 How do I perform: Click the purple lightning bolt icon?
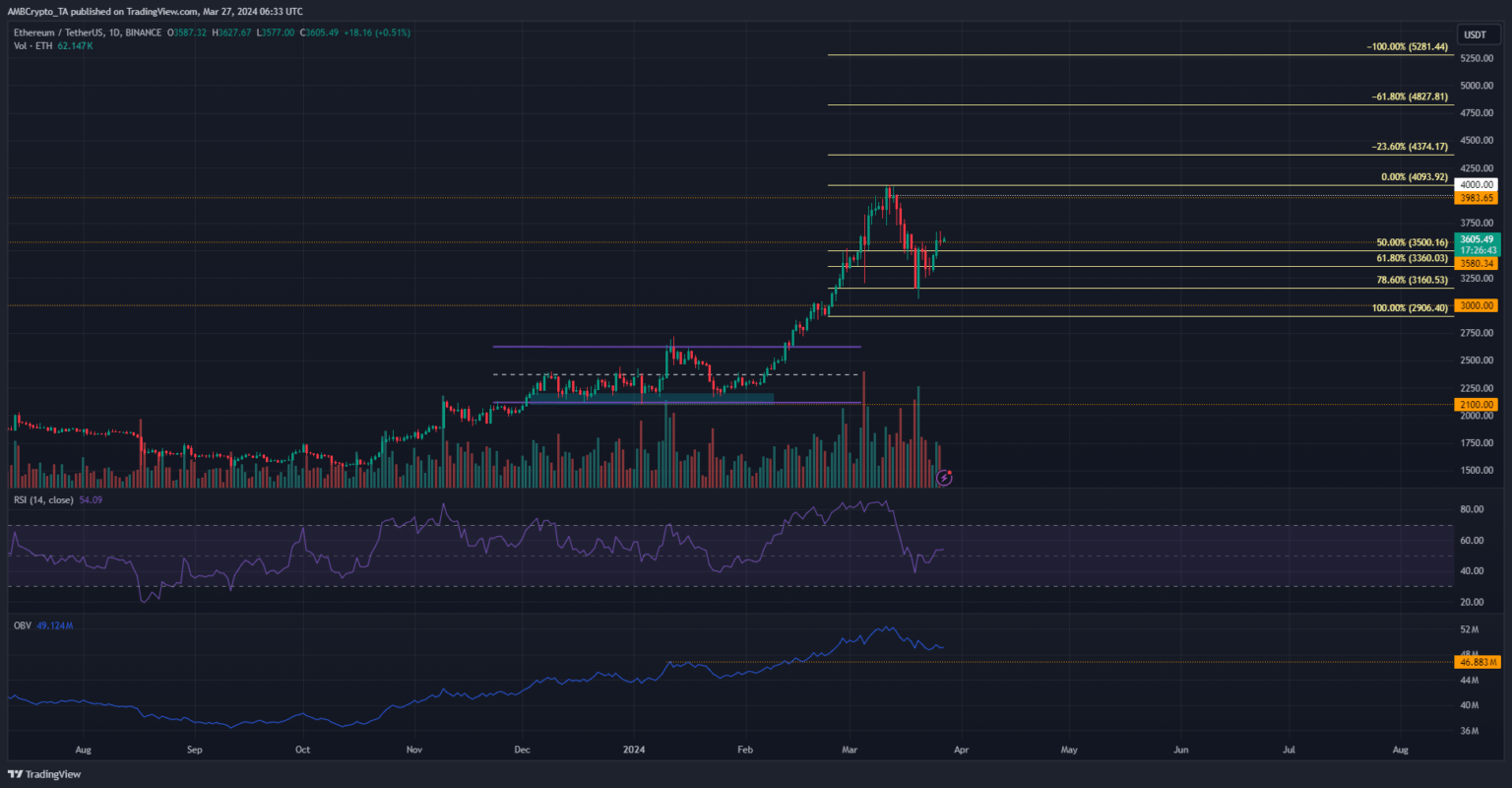pos(944,478)
